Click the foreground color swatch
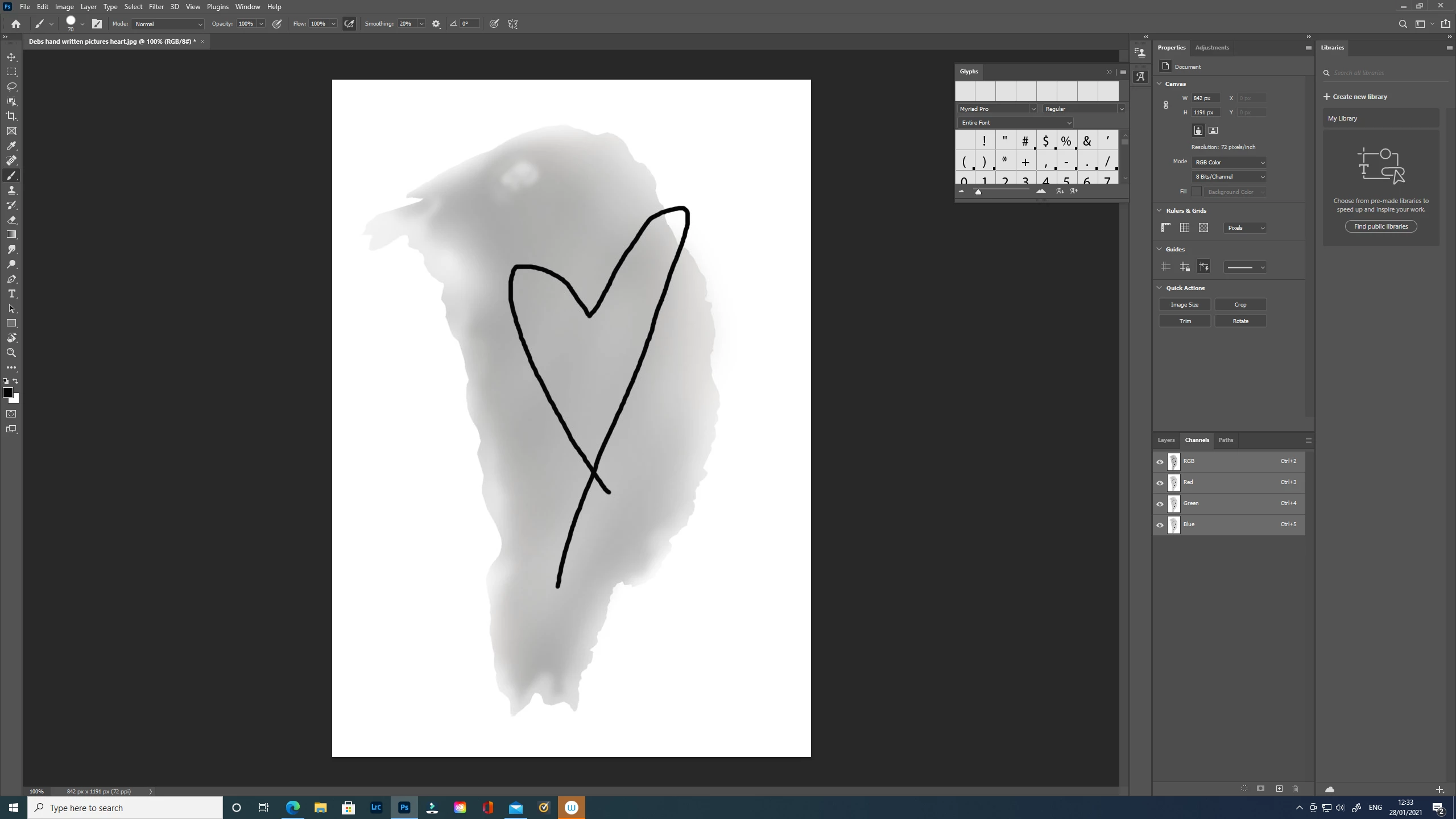Image resolution: width=1456 pixels, height=819 pixels. click(x=8, y=392)
